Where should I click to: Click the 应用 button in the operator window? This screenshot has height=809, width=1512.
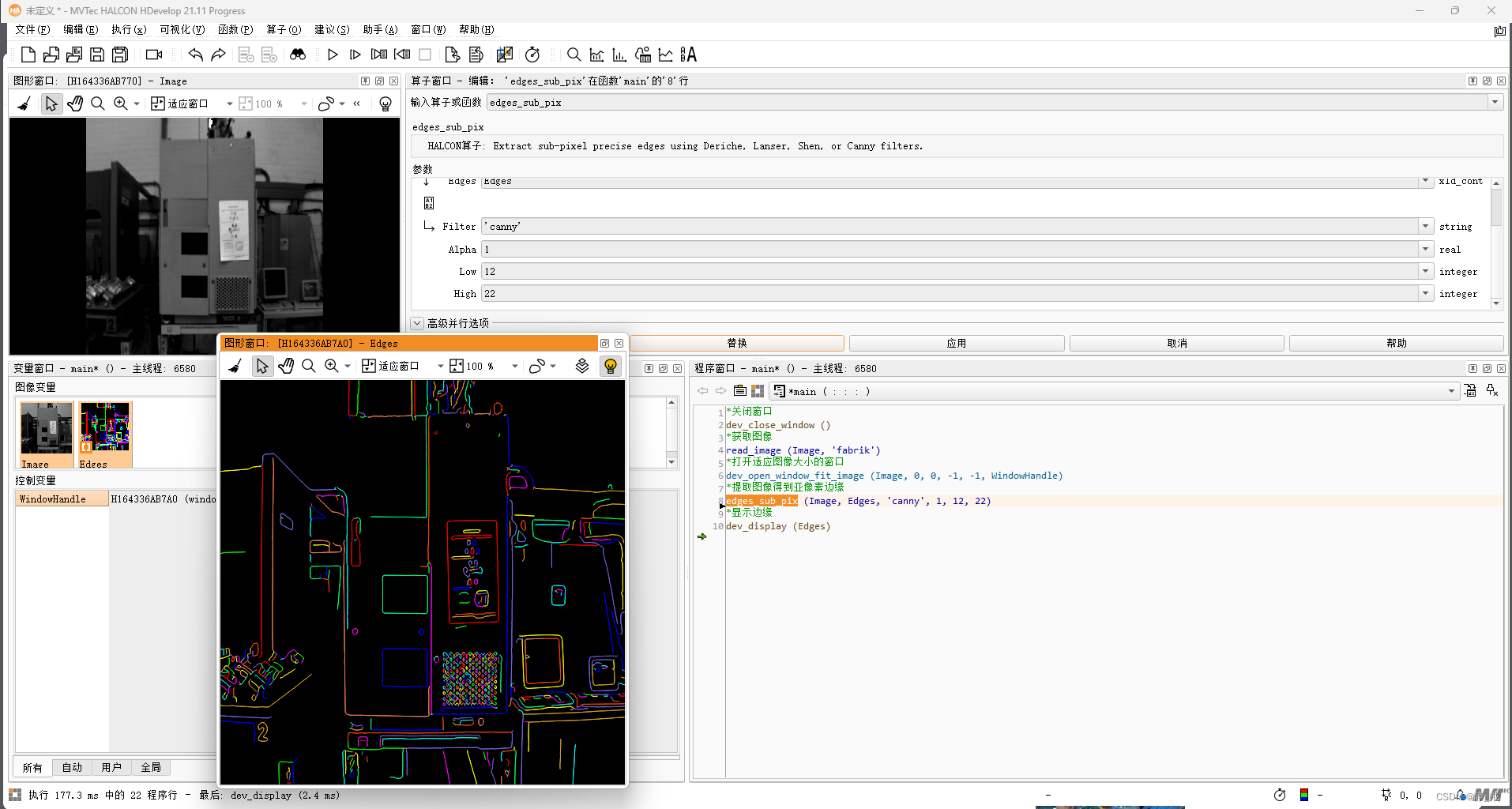coord(957,343)
